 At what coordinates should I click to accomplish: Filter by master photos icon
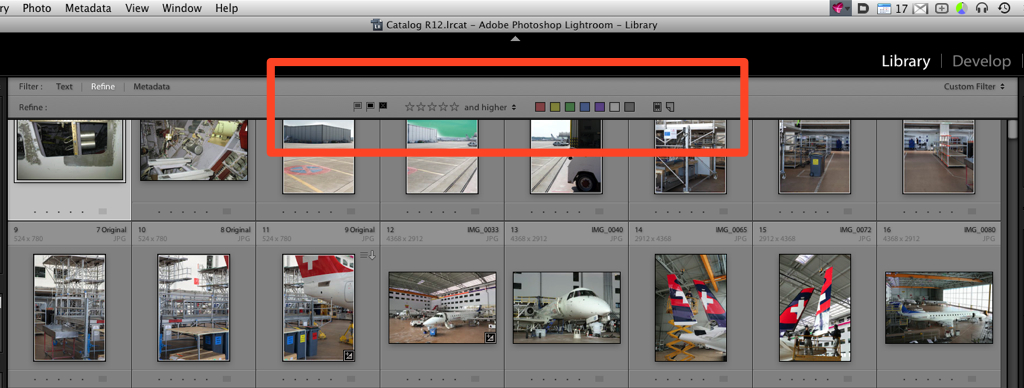(658, 107)
